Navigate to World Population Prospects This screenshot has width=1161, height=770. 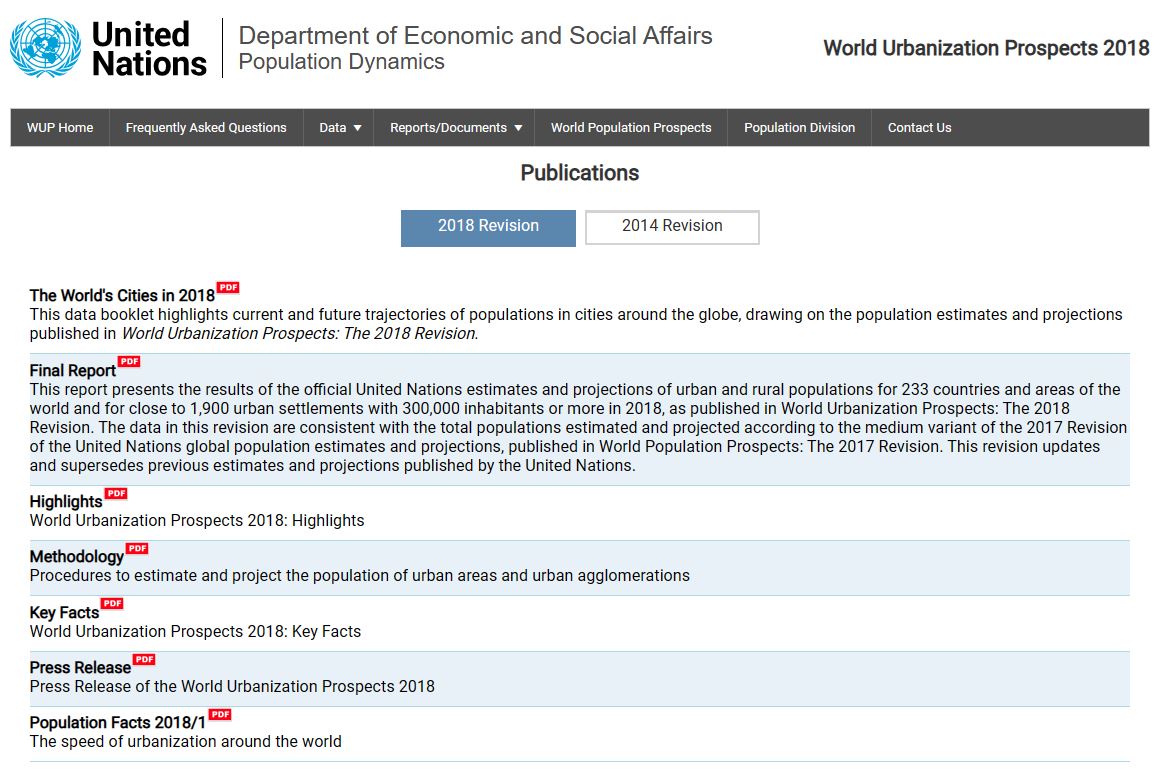(x=631, y=128)
